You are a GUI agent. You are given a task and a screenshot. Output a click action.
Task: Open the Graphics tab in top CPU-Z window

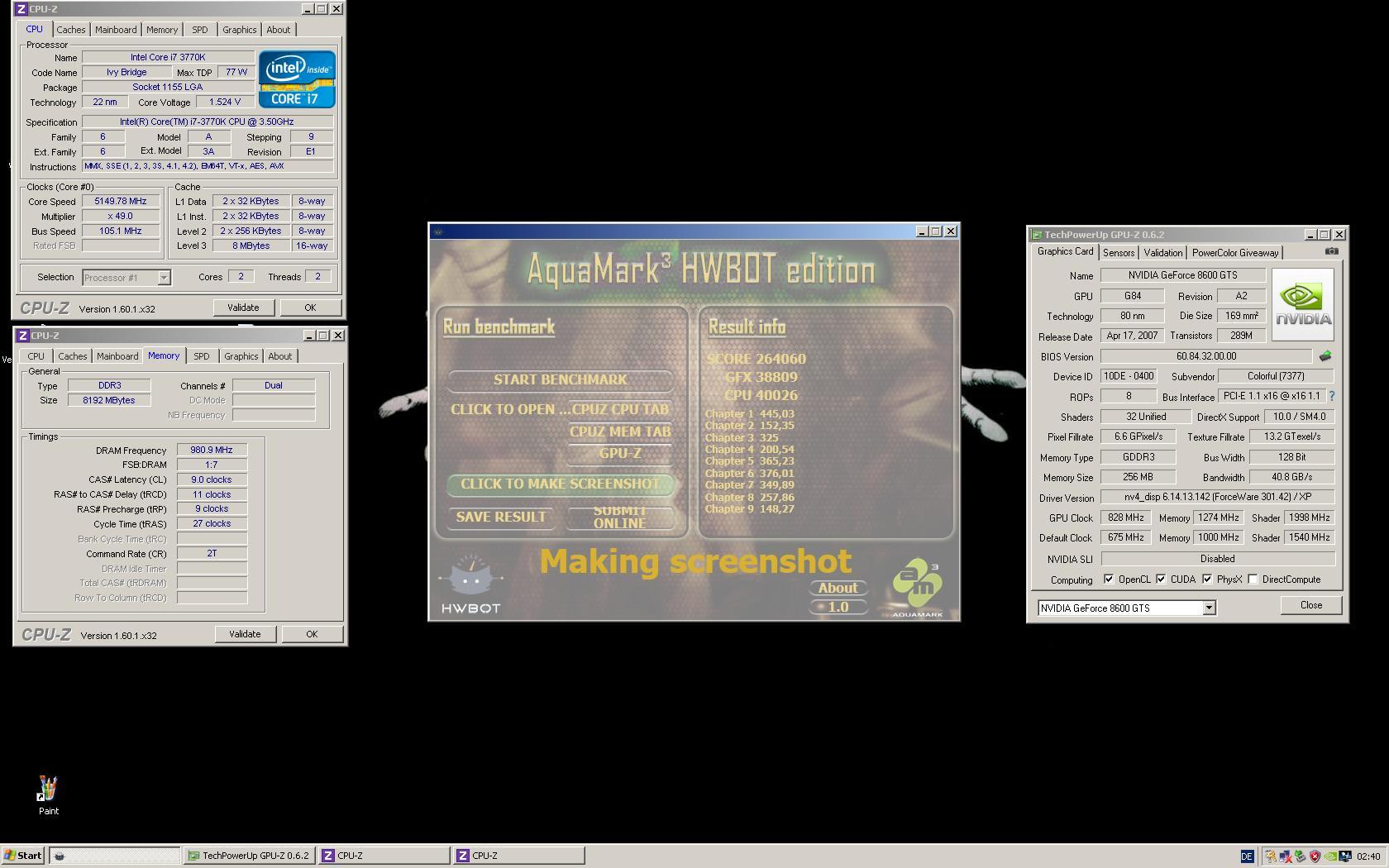[240, 30]
